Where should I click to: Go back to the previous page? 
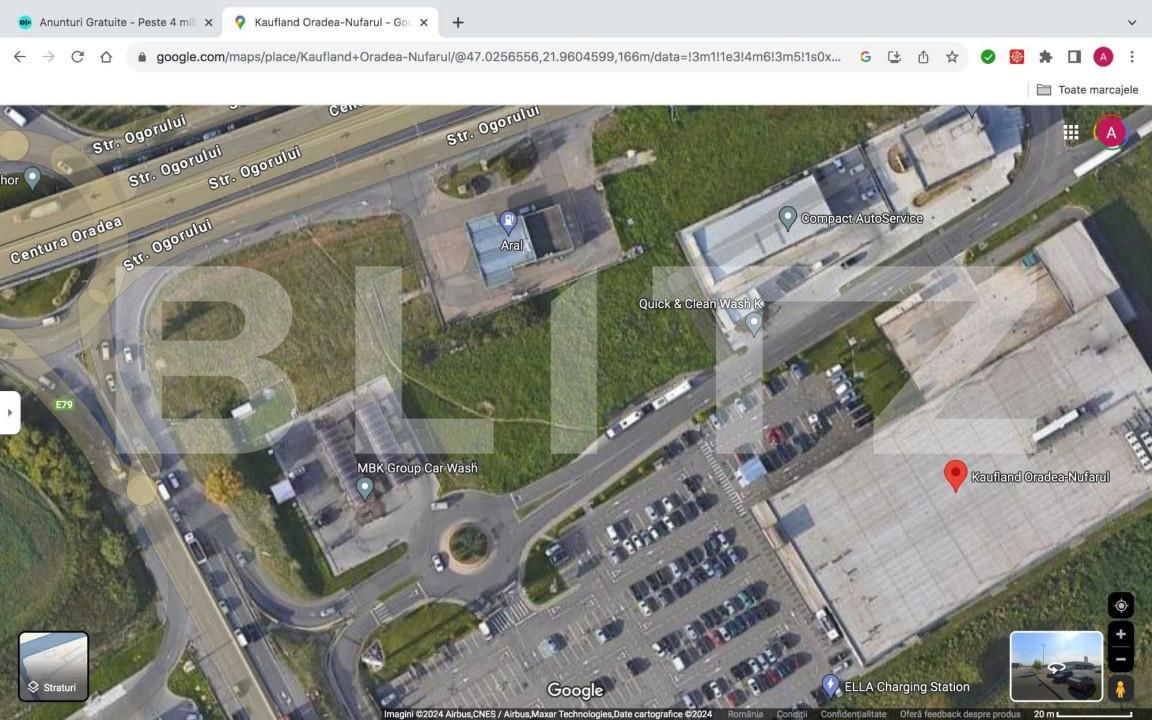click(20, 57)
